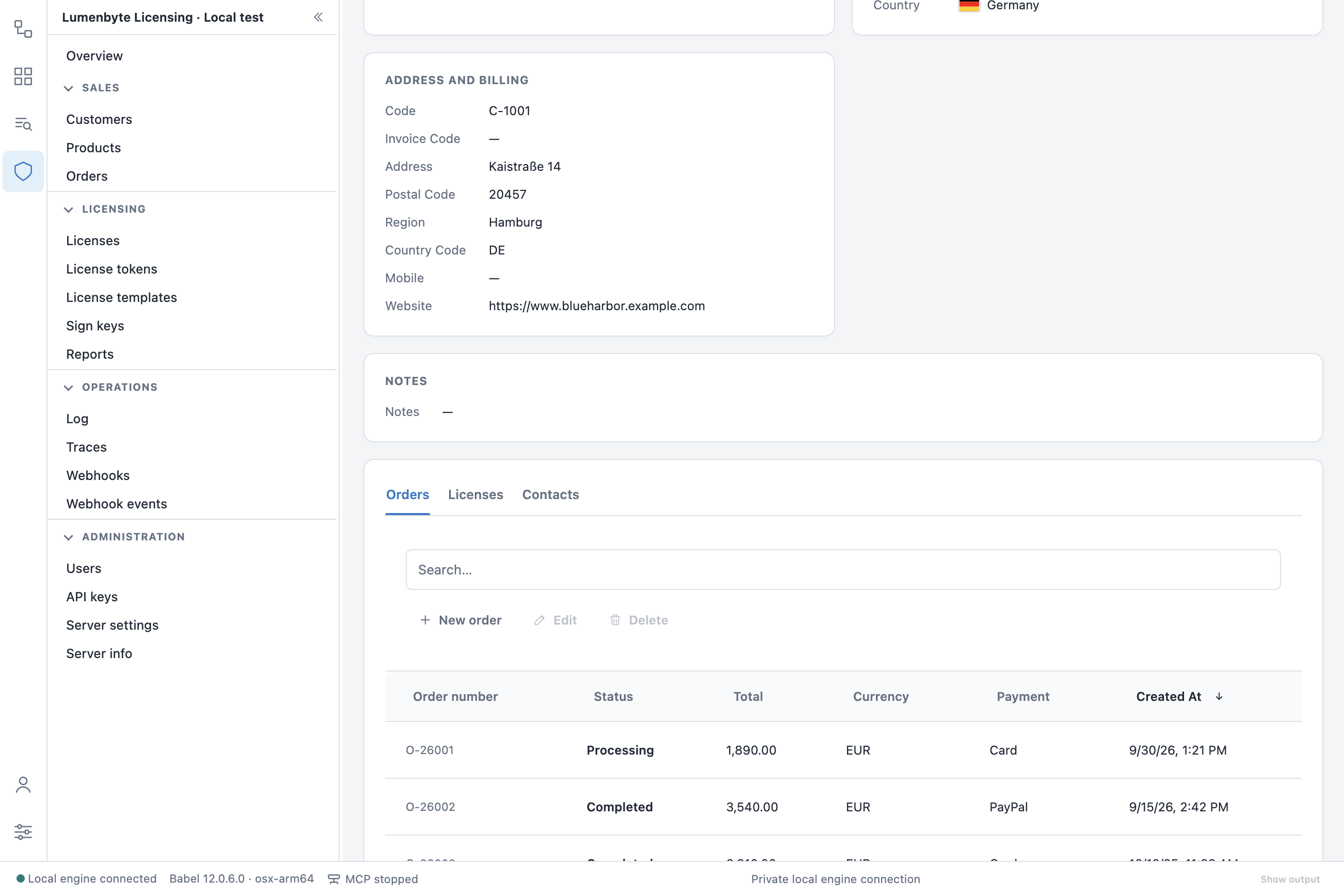Collapse the LICENSING section
The image size is (1344, 896).
69,209
